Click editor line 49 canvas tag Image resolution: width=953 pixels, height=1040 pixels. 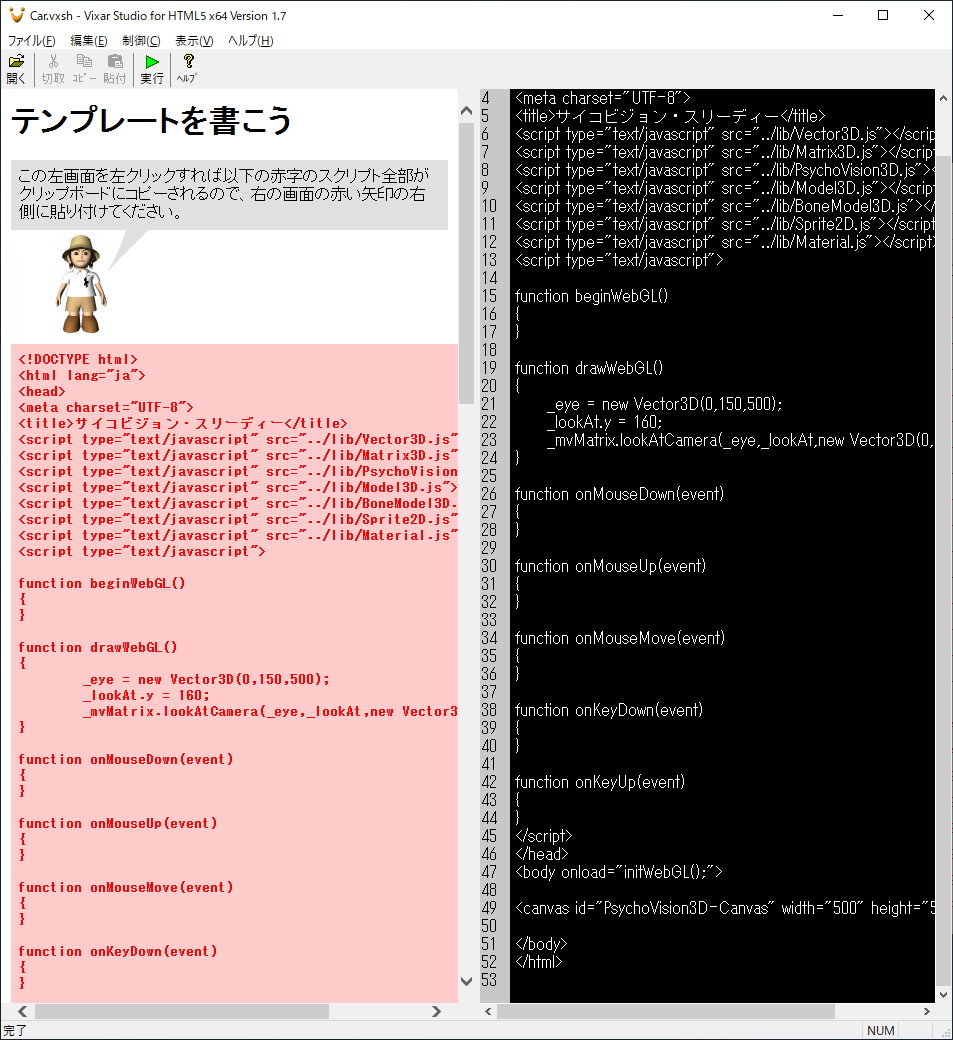[724, 908]
